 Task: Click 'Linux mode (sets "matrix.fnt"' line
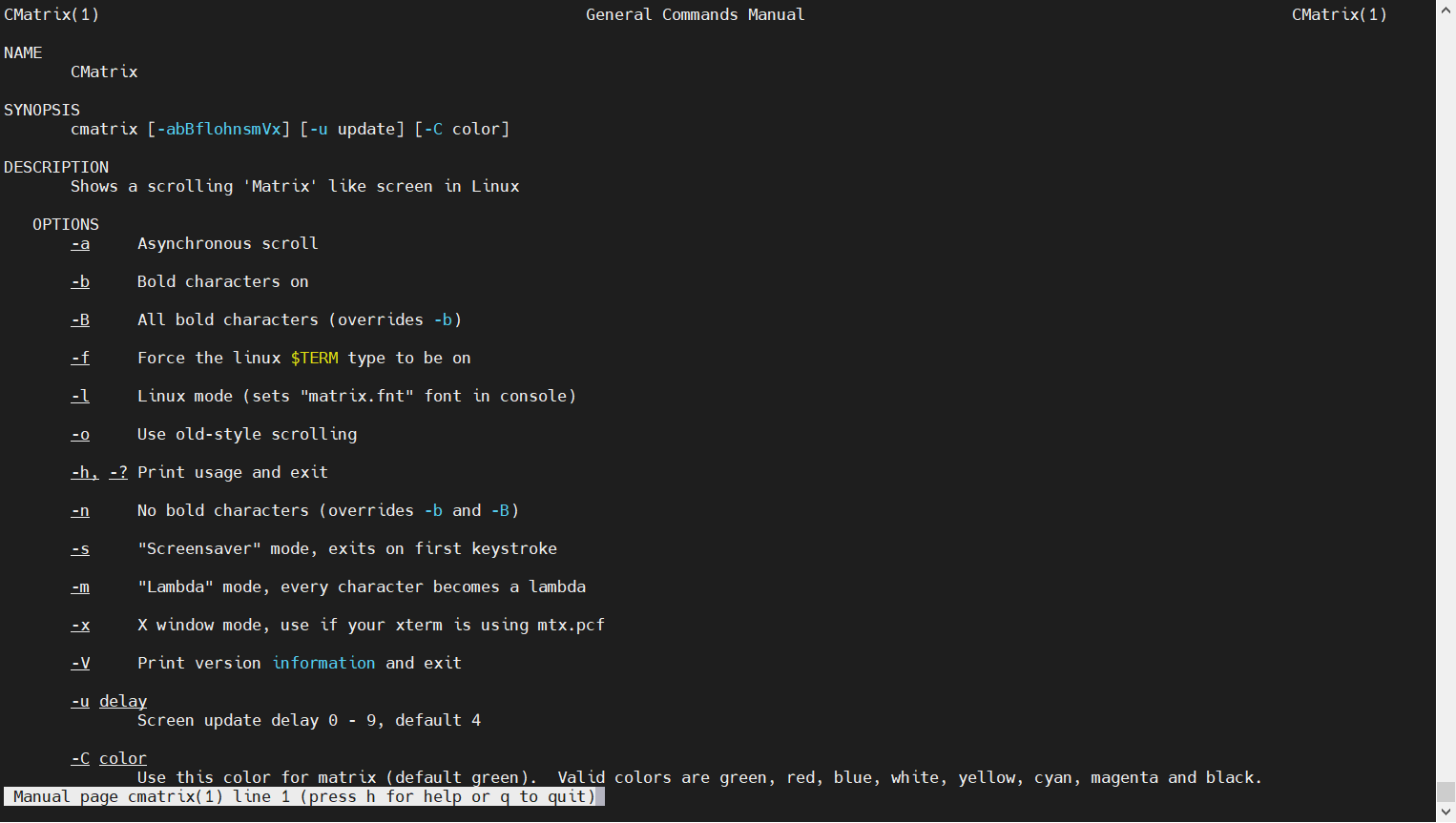pyautogui.click(x=357, y=396)
